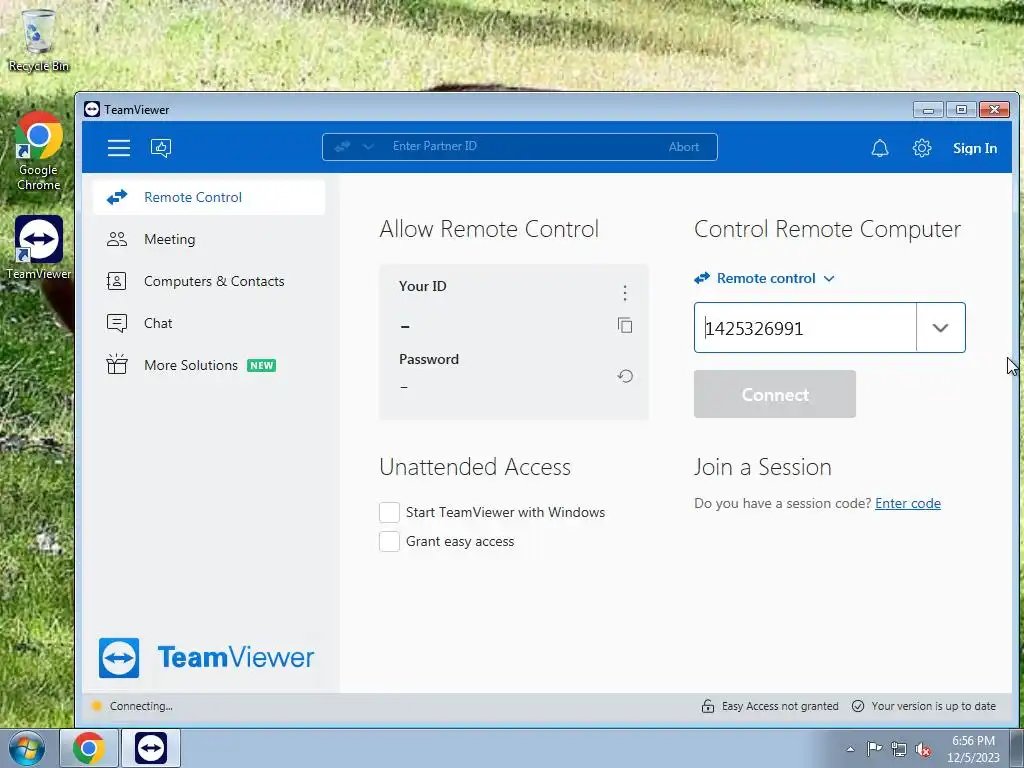This screenshot has width=1024, height=768.
Task: Click the TeamViewer desktop shortcut
Action: 39,248
